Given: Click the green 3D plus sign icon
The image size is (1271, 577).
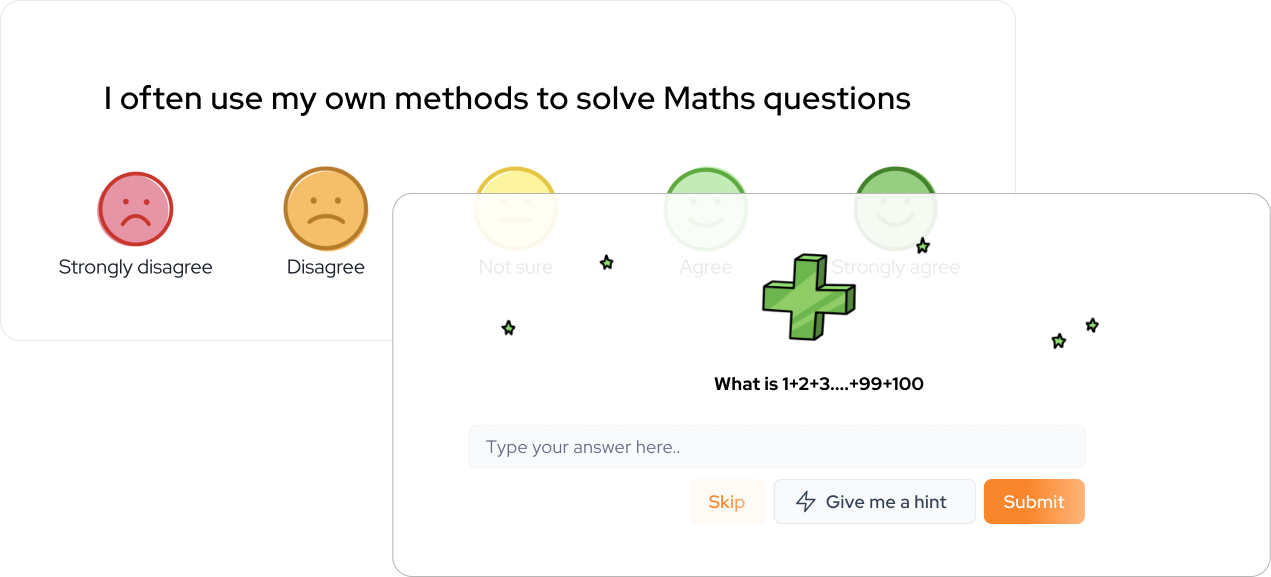Looking at the screenshot, I should point(808,297).
